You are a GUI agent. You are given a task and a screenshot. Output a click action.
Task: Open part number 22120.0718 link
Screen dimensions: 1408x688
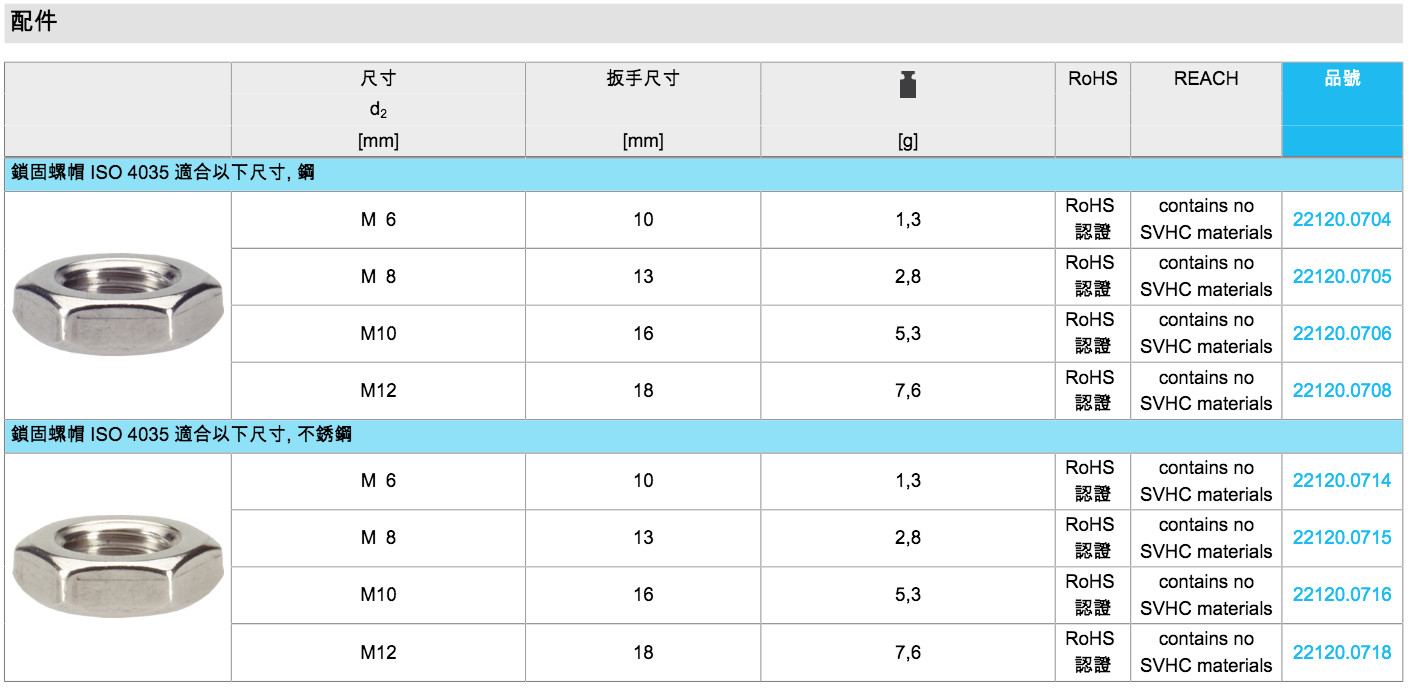(1341, 653)
